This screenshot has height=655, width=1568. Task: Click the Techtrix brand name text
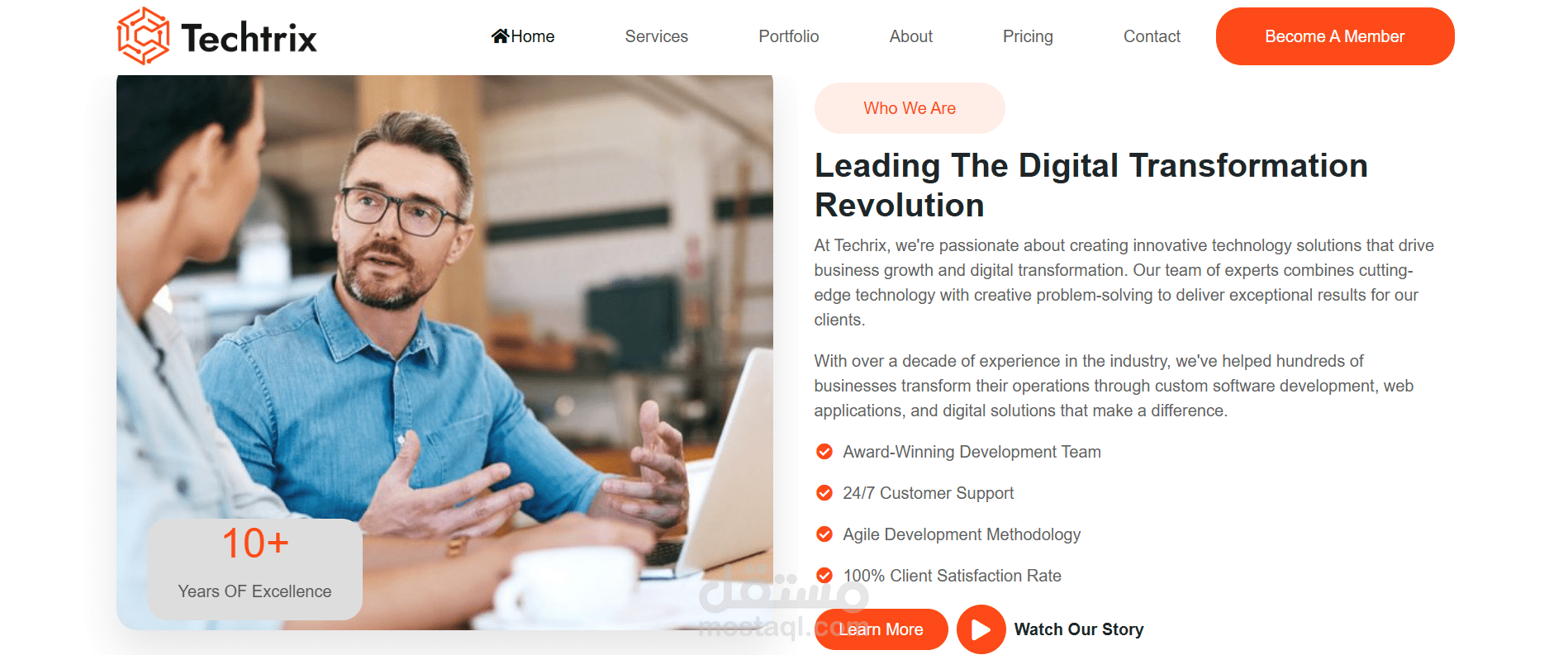[249, 38]
